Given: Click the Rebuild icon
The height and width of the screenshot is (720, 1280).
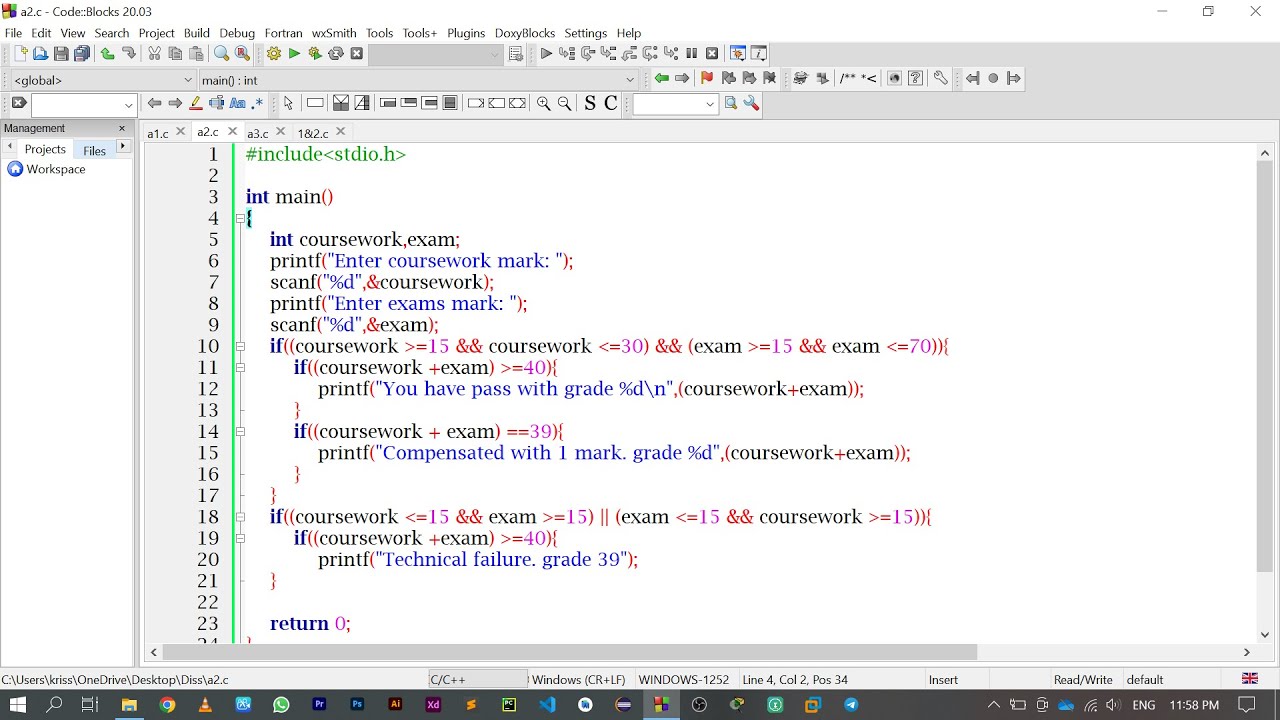Looking at the screenshot, I should click(x=336, y=54).
